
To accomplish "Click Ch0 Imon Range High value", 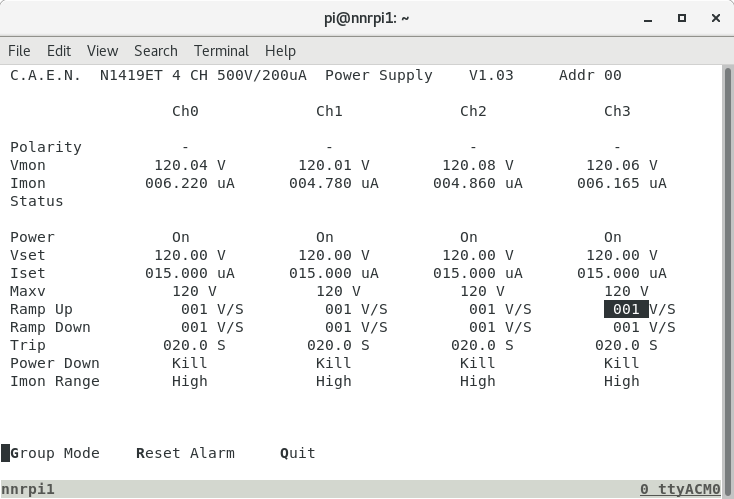I will 190,381.
